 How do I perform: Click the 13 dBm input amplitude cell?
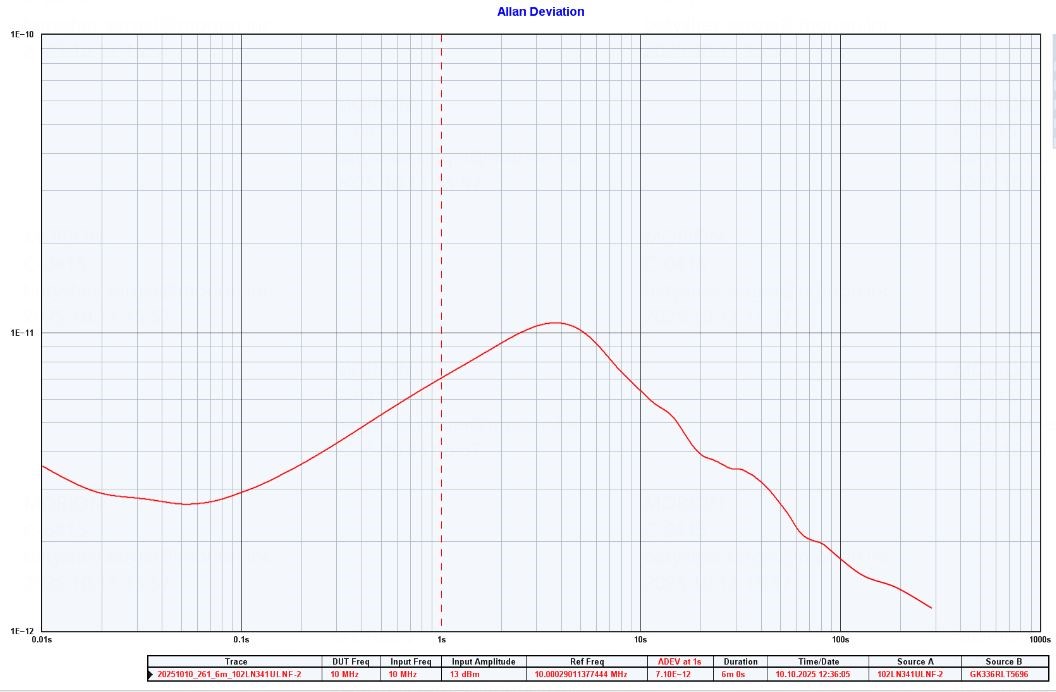483,675
